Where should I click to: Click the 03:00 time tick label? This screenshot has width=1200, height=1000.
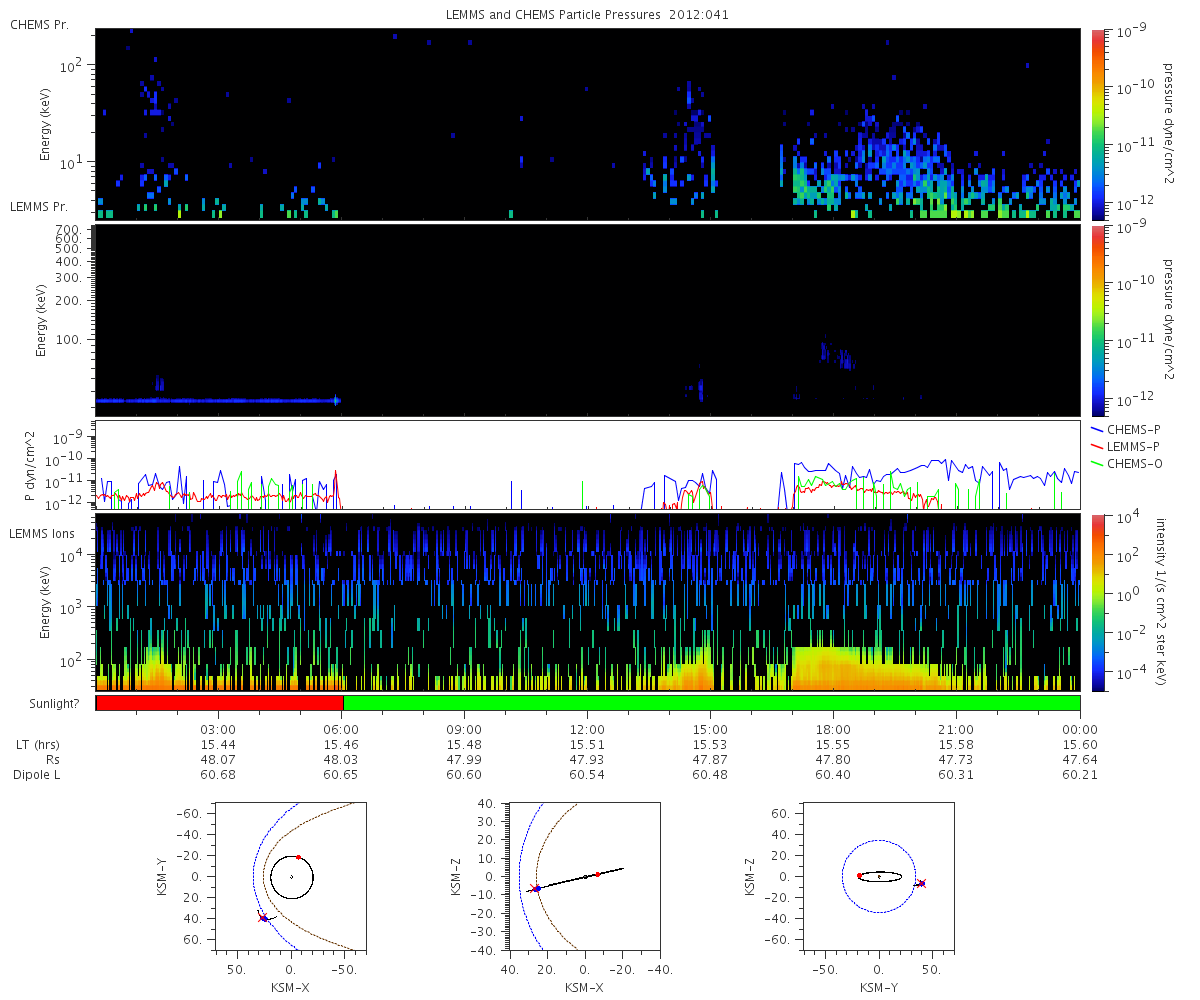point(218,730)
